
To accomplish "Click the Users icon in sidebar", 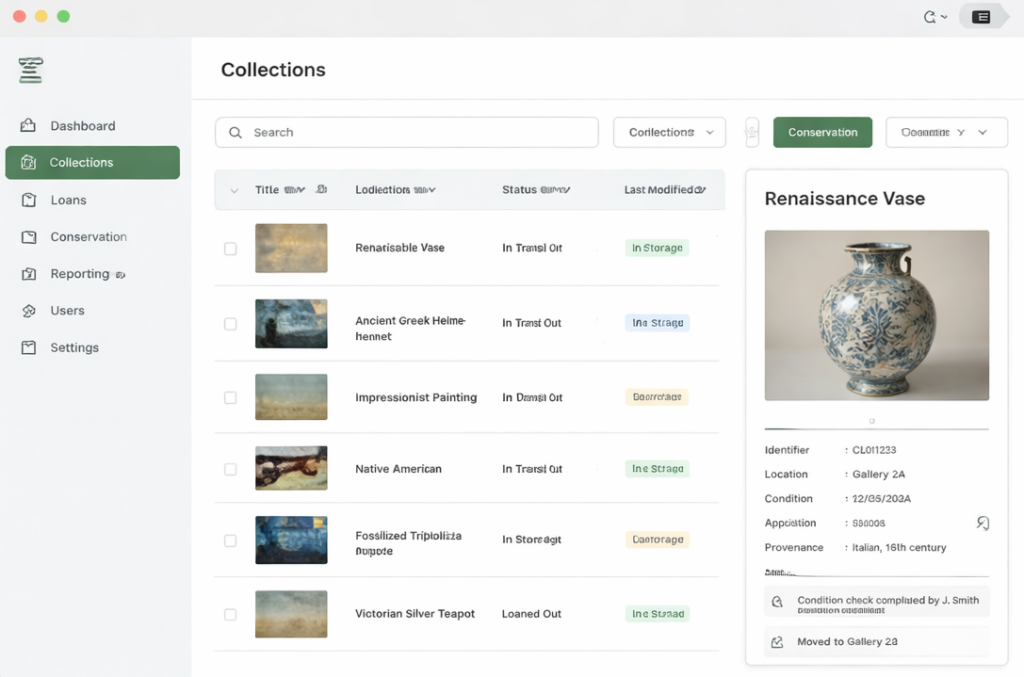I will (29, 311).
